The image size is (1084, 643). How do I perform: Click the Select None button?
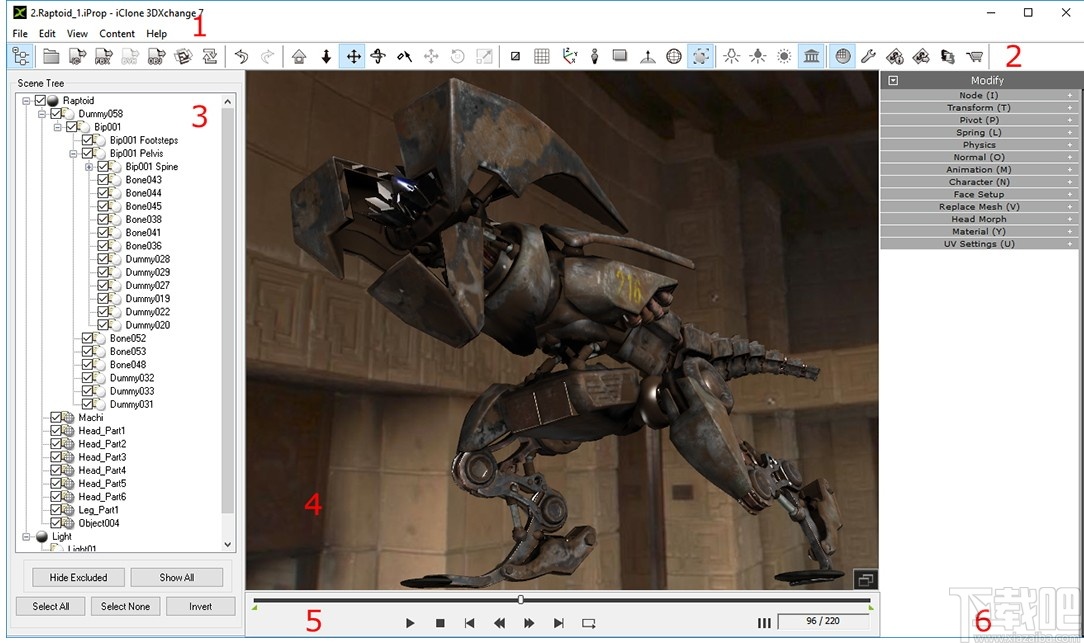(125, 606)
